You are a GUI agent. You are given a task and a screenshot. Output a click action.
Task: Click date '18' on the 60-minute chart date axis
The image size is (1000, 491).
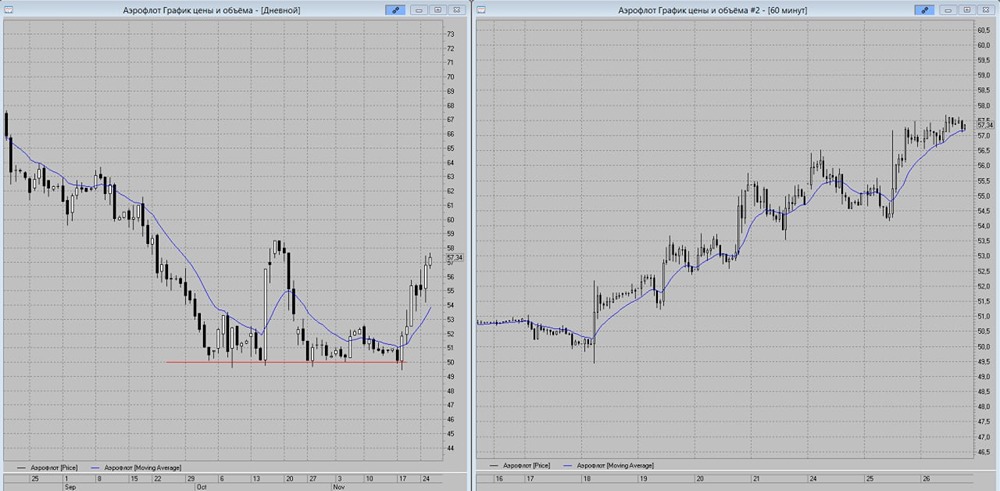pyautogui.click(x=587, y=478)
